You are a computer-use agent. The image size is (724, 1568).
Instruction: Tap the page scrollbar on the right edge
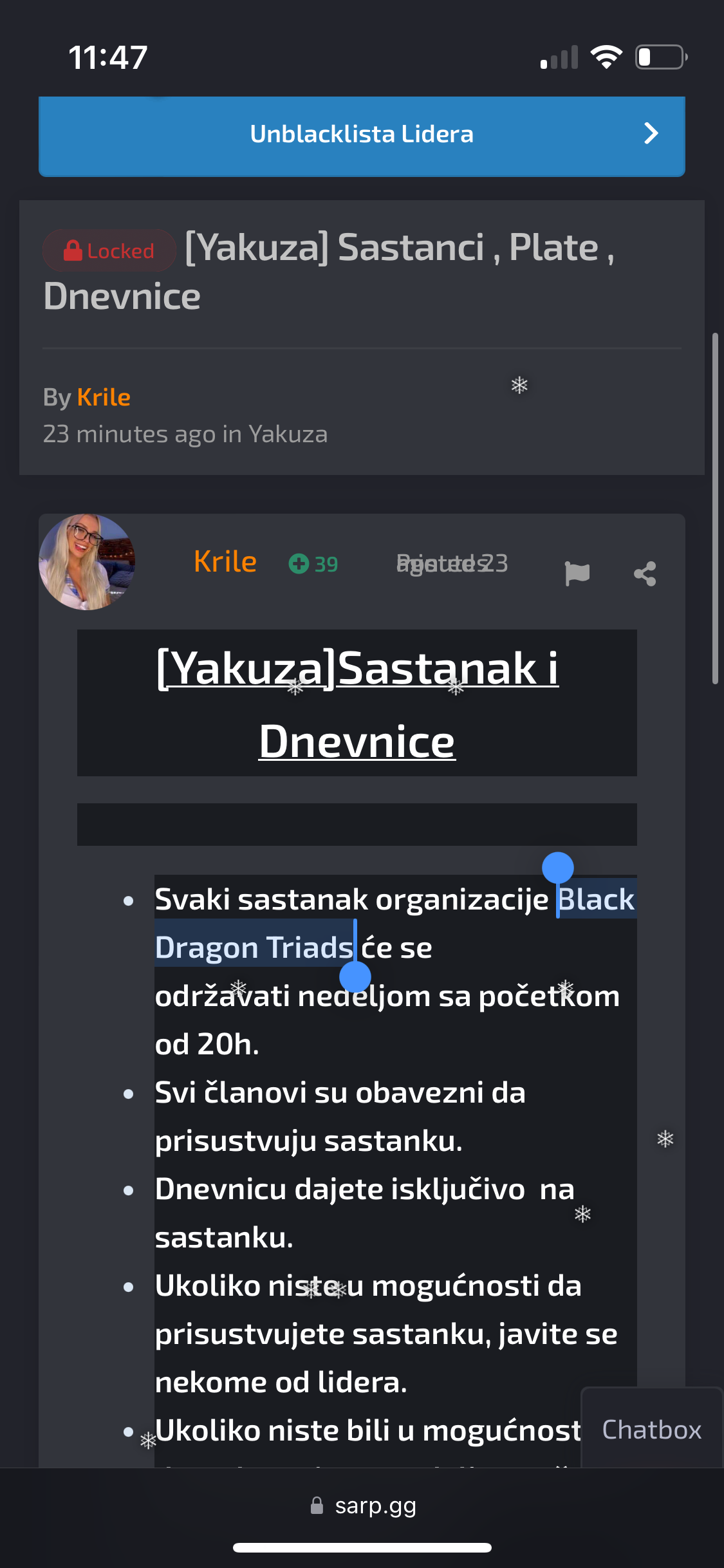point(715,509)
